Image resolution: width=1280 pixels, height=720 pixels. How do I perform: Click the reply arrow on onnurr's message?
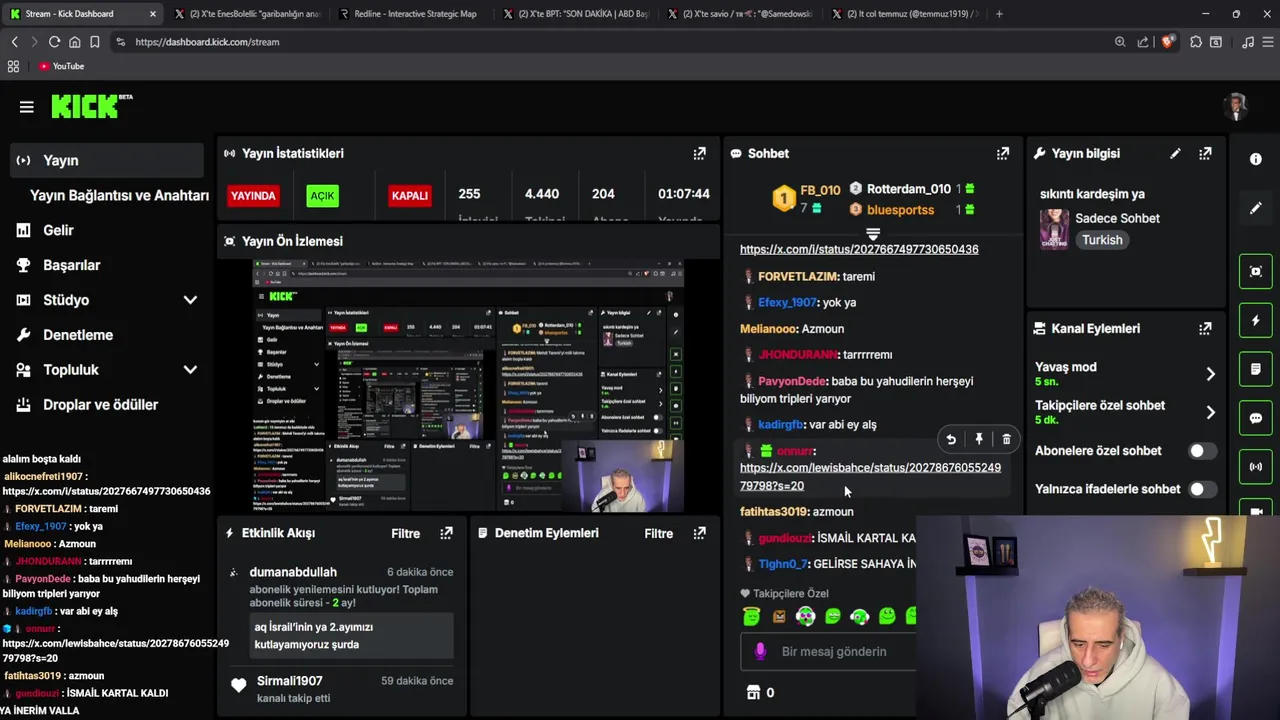[951, 439]
